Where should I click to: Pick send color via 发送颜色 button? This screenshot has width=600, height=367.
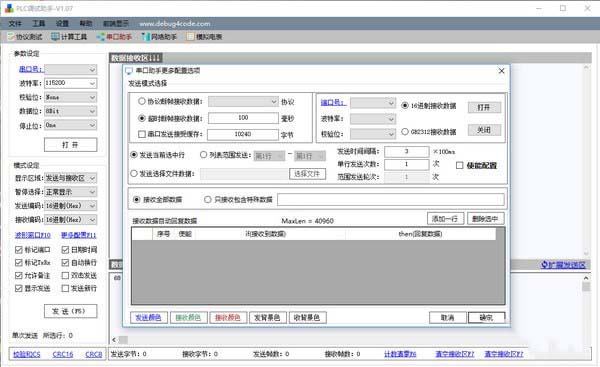(x=149, y=318)
